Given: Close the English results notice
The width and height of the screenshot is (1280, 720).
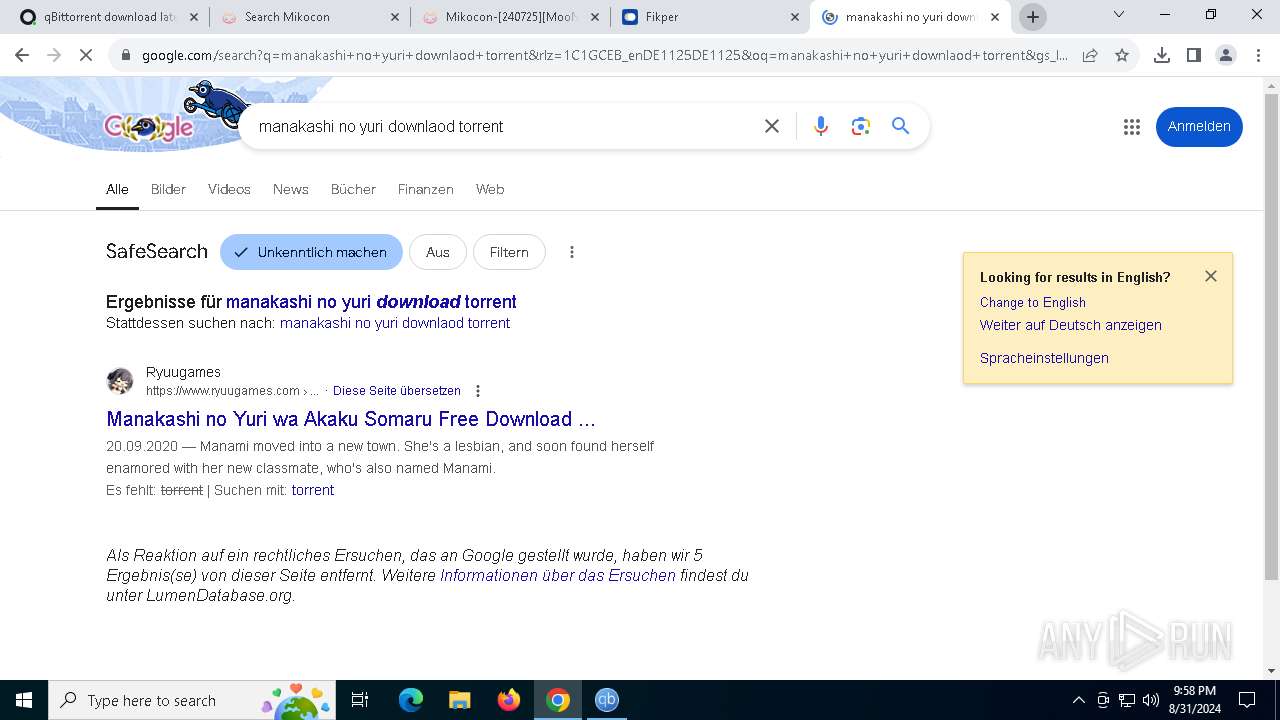Looking at the screenshot, I should tap(1211, 276).
